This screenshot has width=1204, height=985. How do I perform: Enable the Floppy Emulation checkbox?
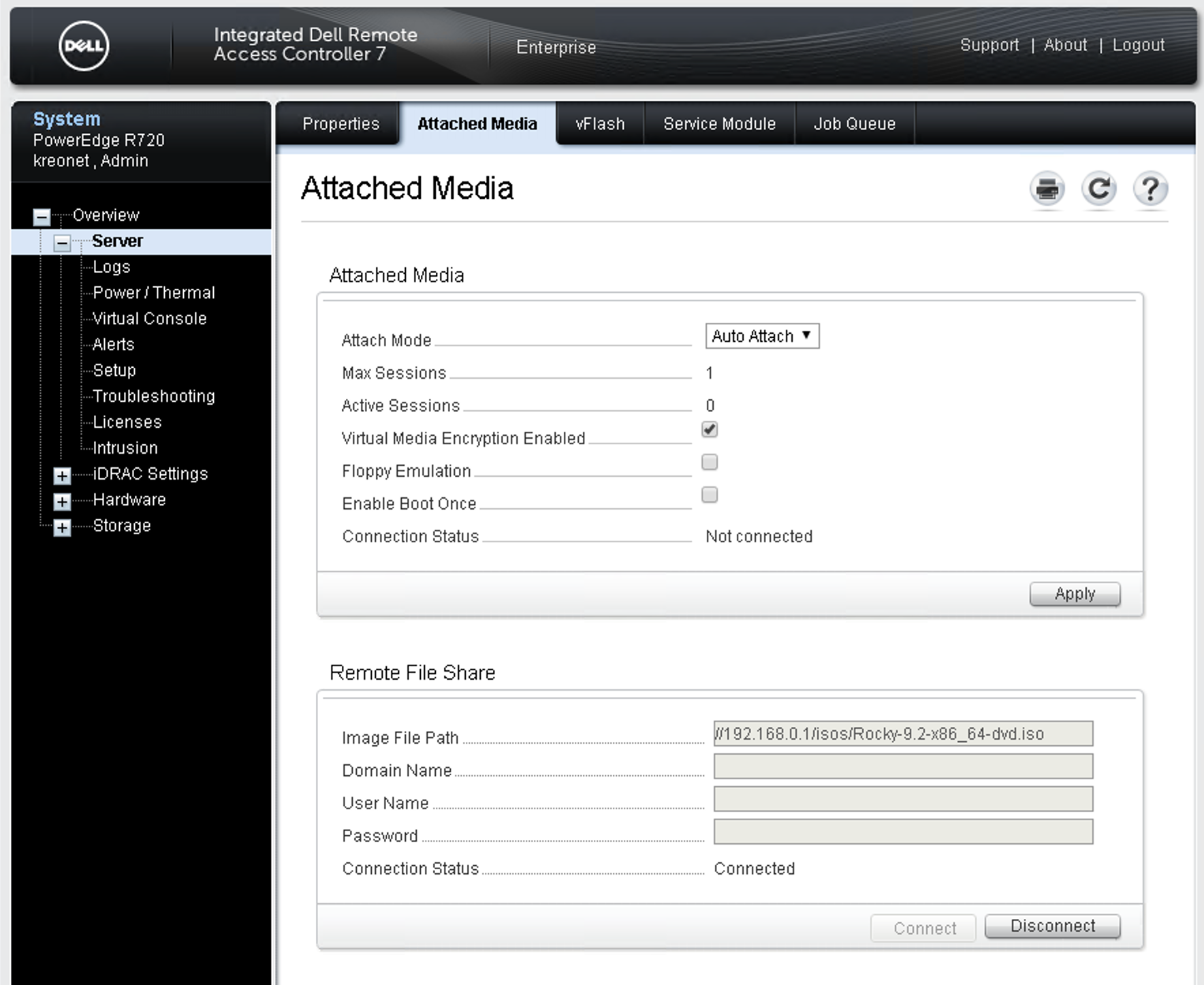(710, 462)
